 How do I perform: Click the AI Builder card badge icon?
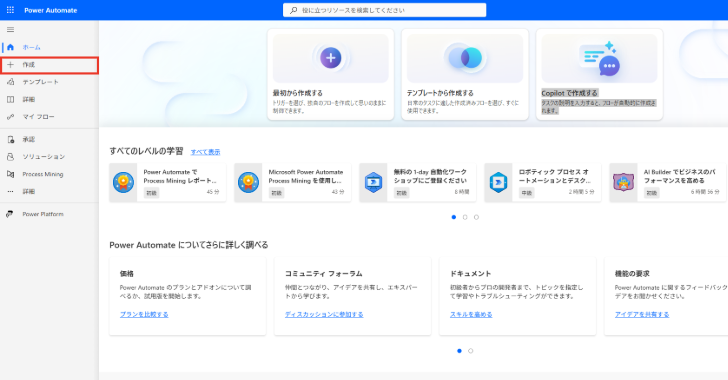coord(623,182)
